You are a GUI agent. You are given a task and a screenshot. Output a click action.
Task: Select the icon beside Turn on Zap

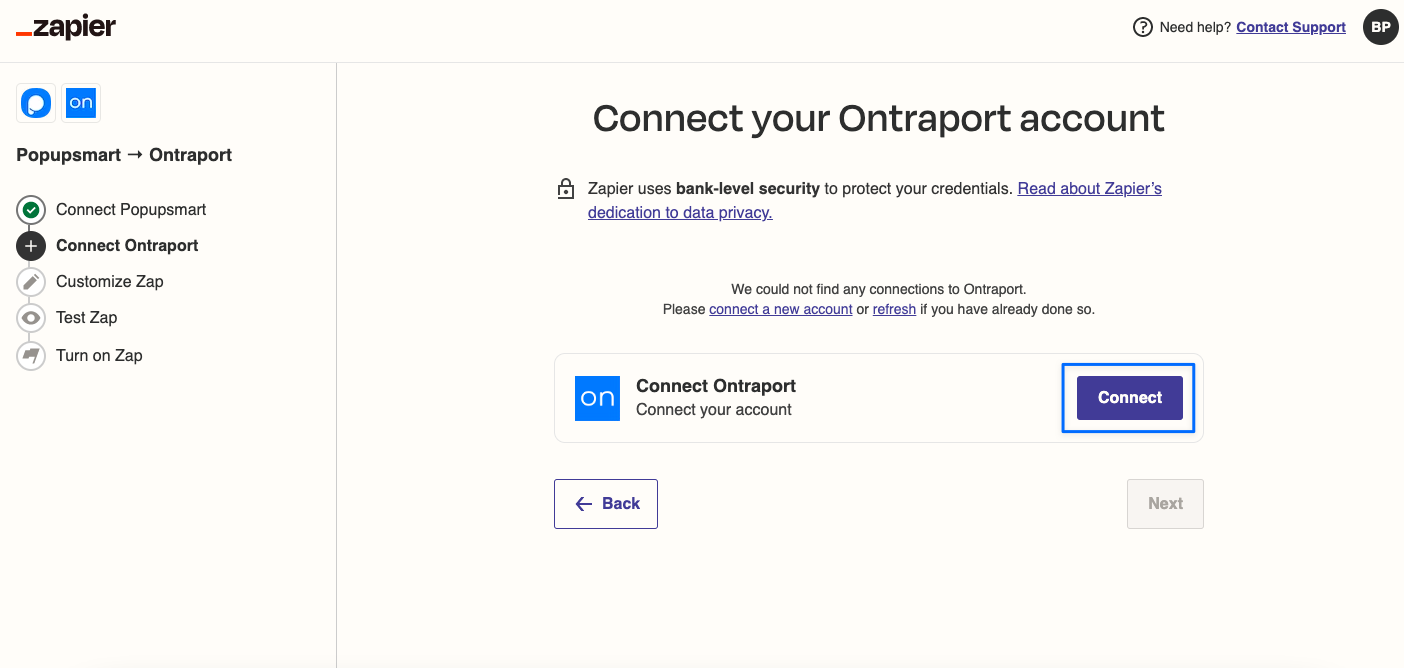pyautogui.click(x=31, y=355)
